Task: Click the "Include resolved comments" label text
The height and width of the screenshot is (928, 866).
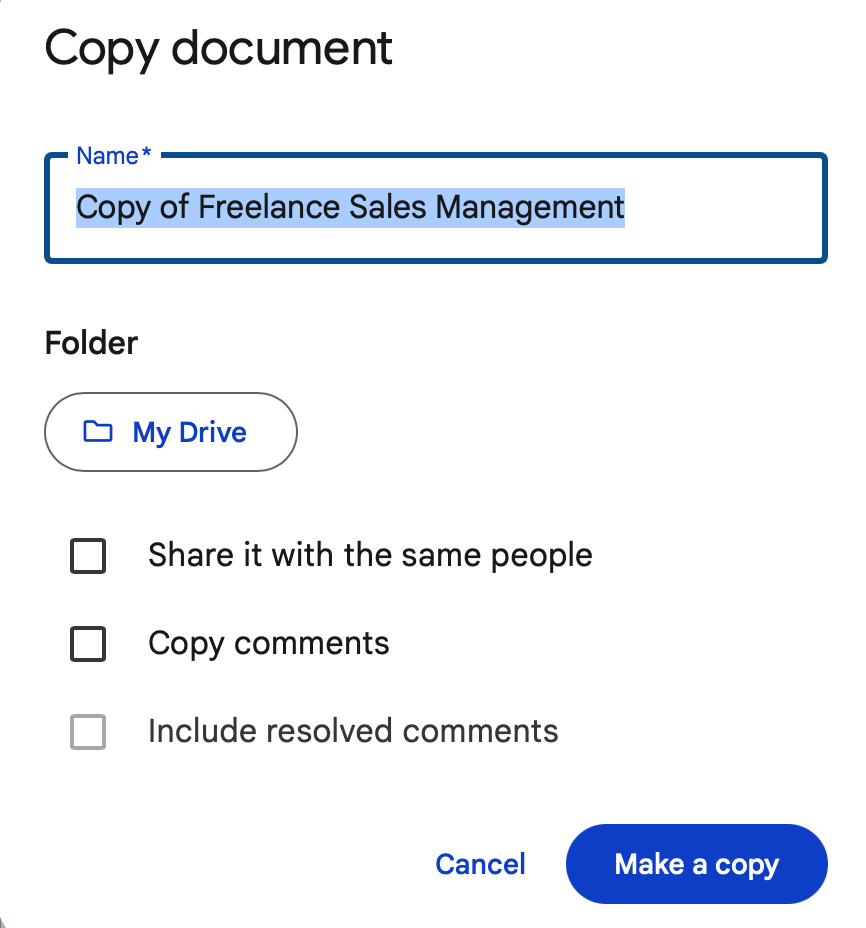Action: pos(353,731)
